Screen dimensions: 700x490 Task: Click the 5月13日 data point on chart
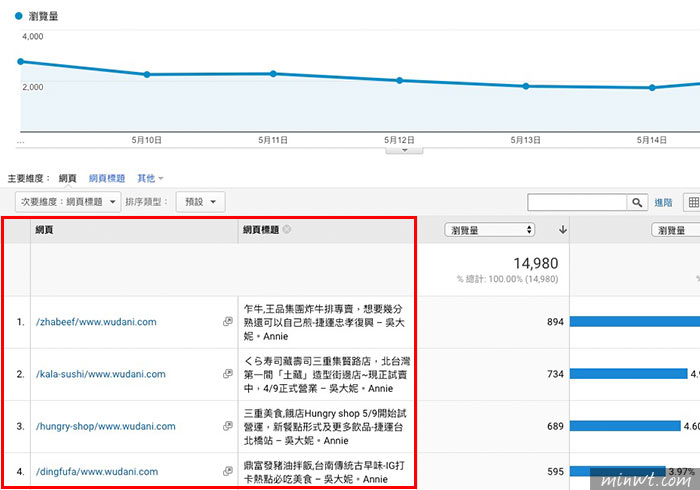click(526, 86)
